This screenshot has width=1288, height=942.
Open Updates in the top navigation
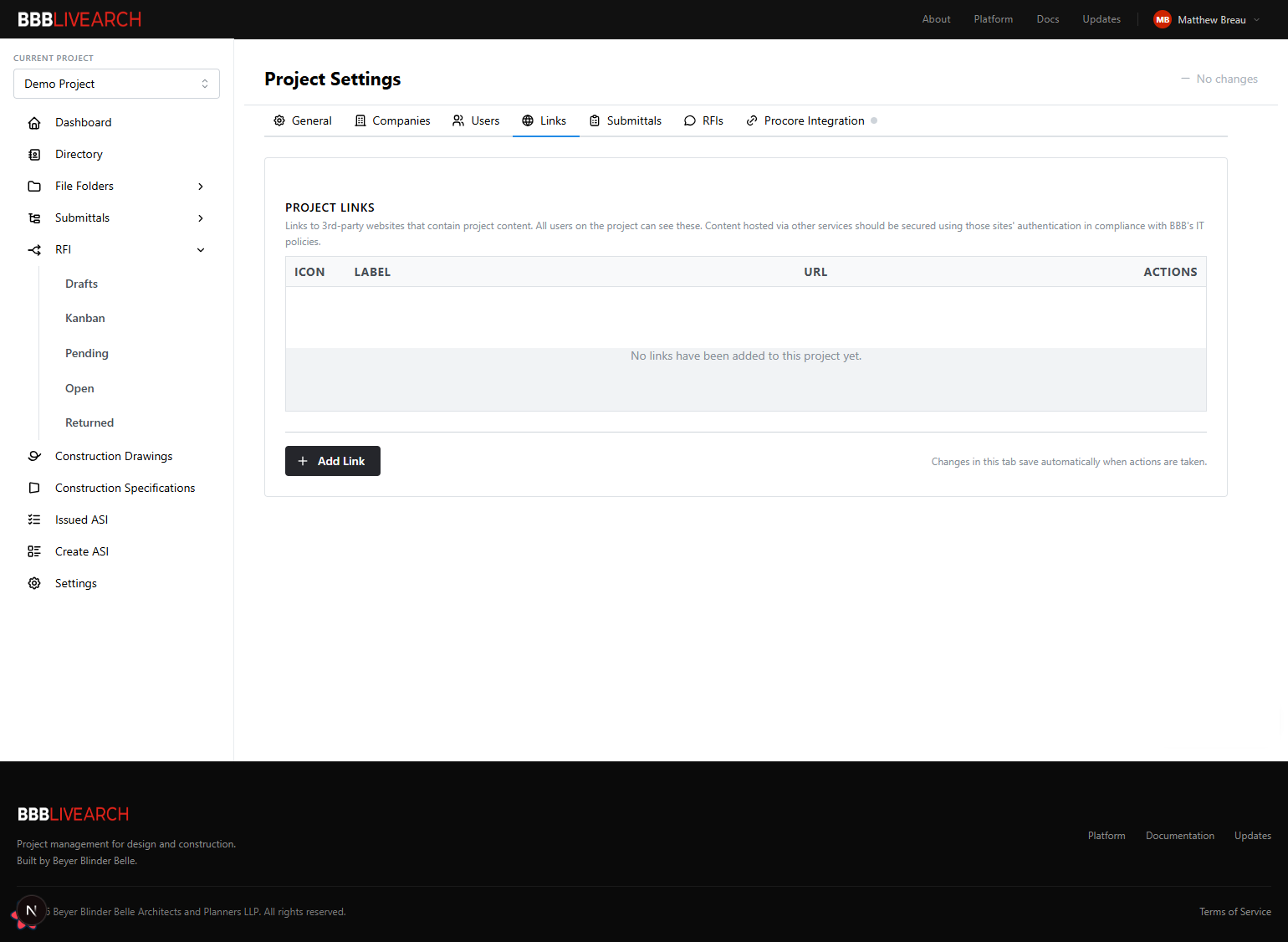1101,19
